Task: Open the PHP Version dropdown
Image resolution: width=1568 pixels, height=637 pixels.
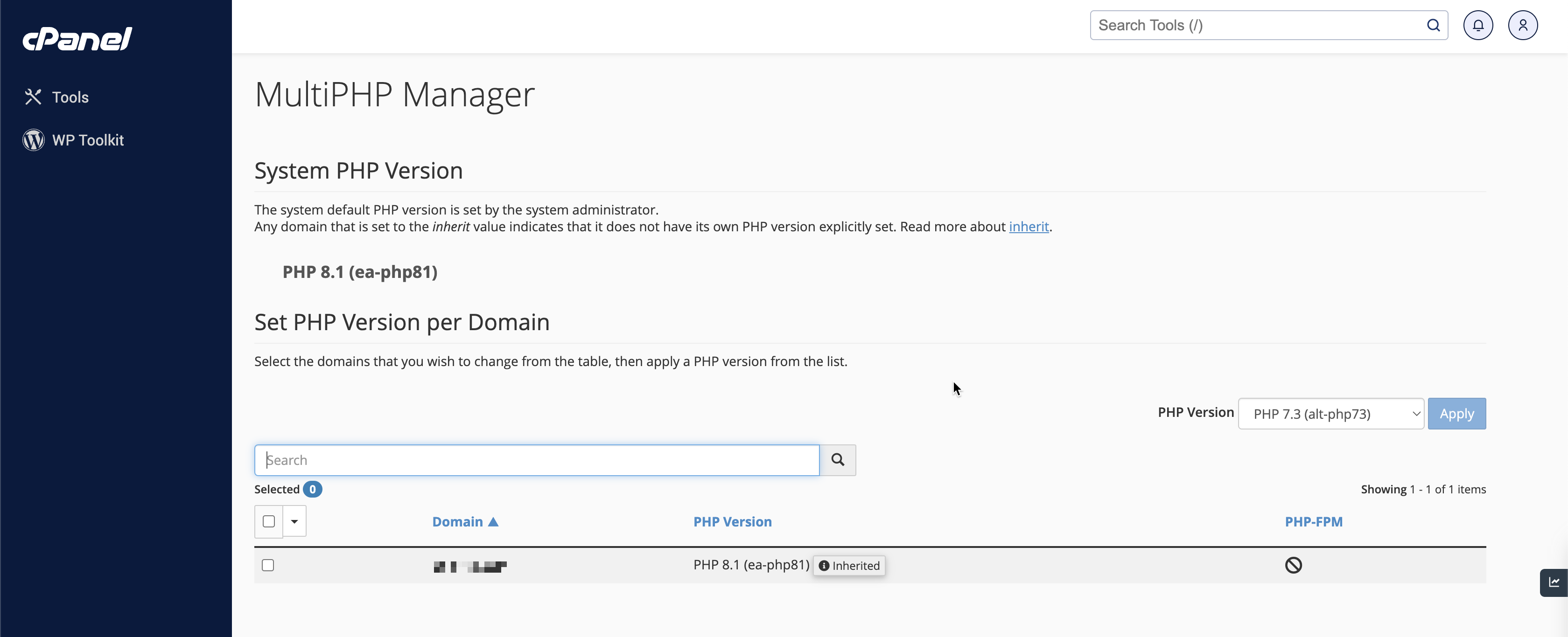Action: point(1331,414)
